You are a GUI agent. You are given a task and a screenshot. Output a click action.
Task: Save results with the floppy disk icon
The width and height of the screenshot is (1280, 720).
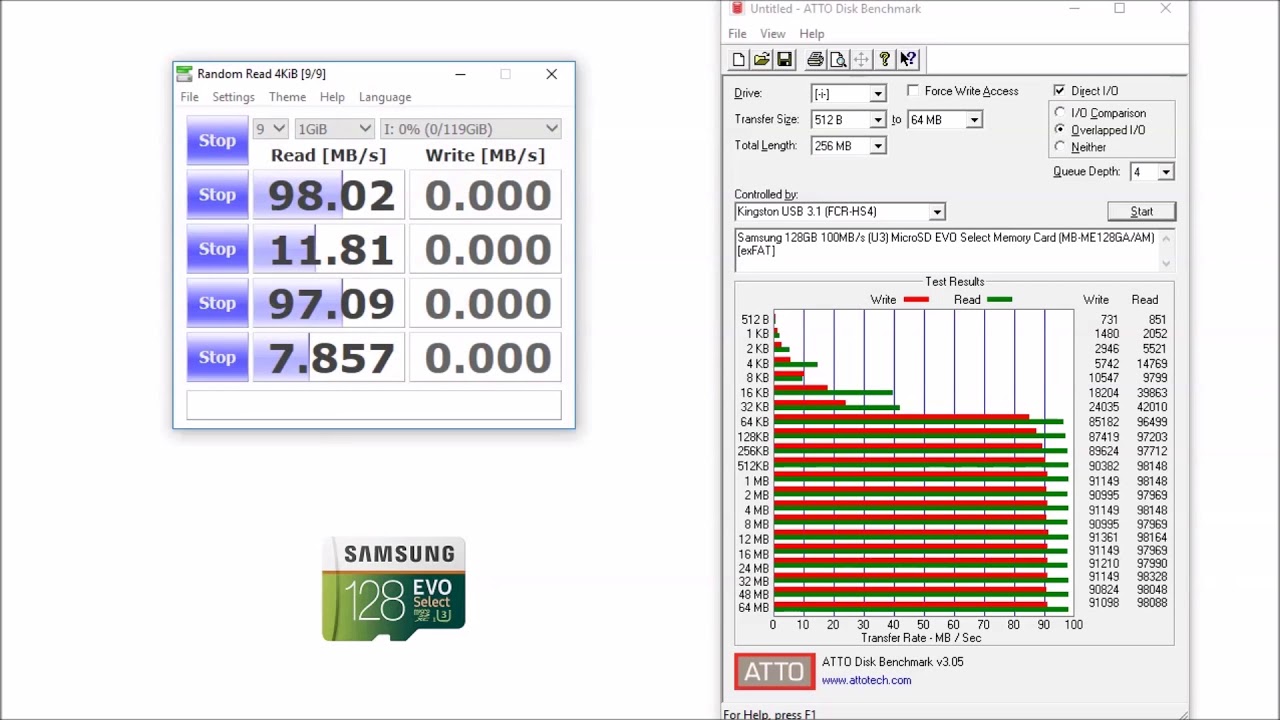(x=784, y=60)
